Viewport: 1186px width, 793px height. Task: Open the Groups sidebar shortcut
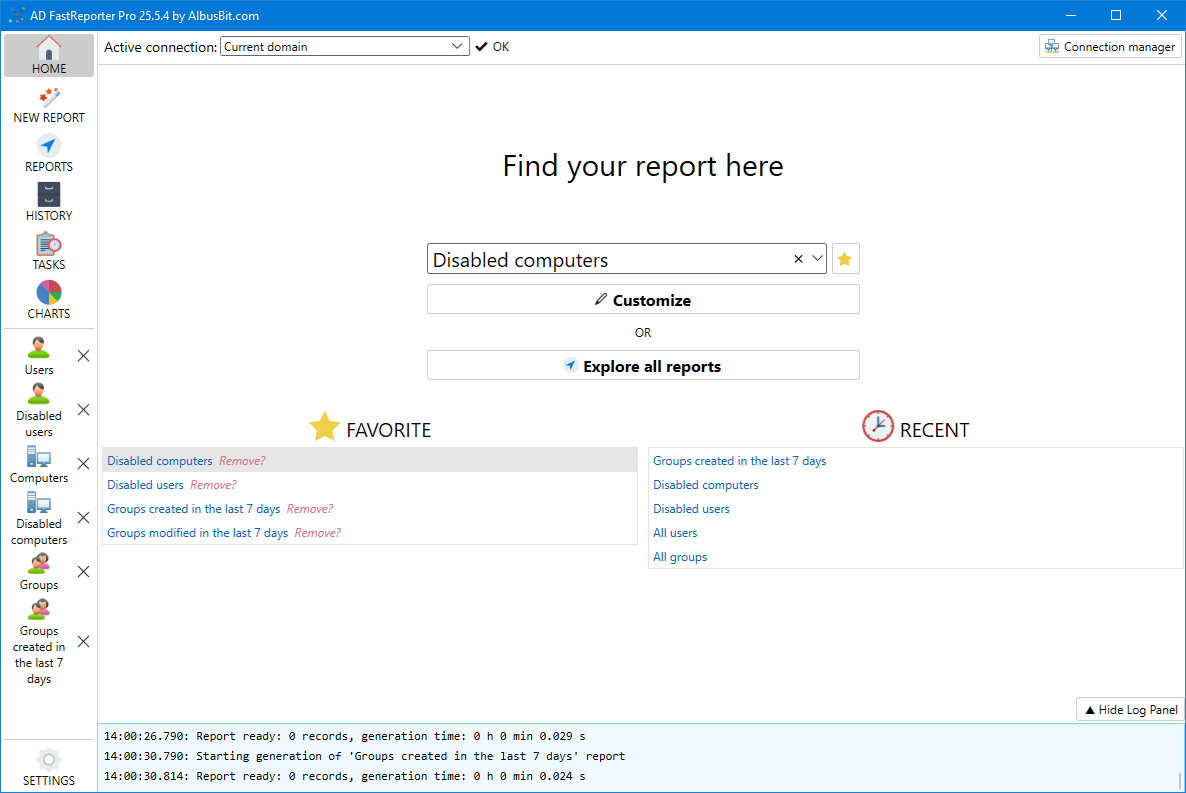pyautogui.click(x=39, y=572)
